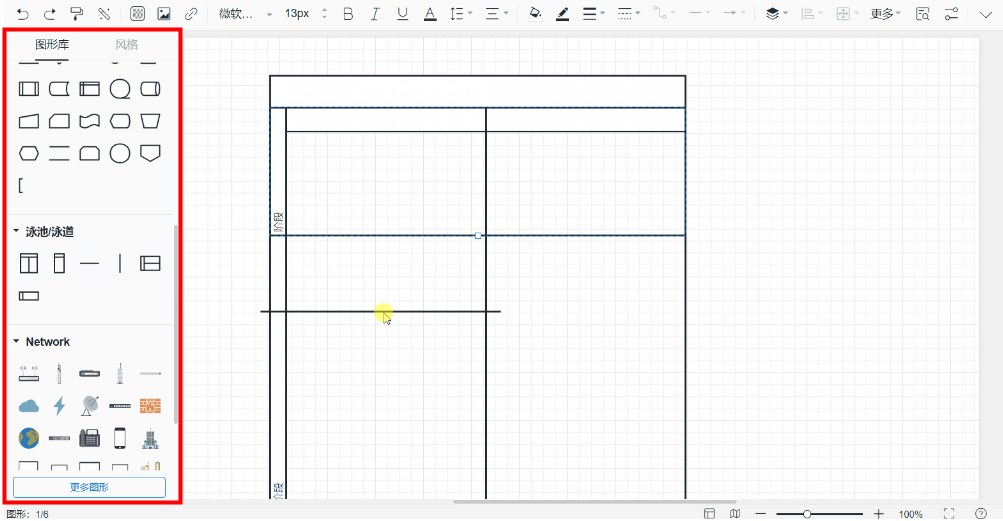The height and width of the screenshot is (521, 1003).
Task: Toggle bold formatting
Action: point(348,13)
